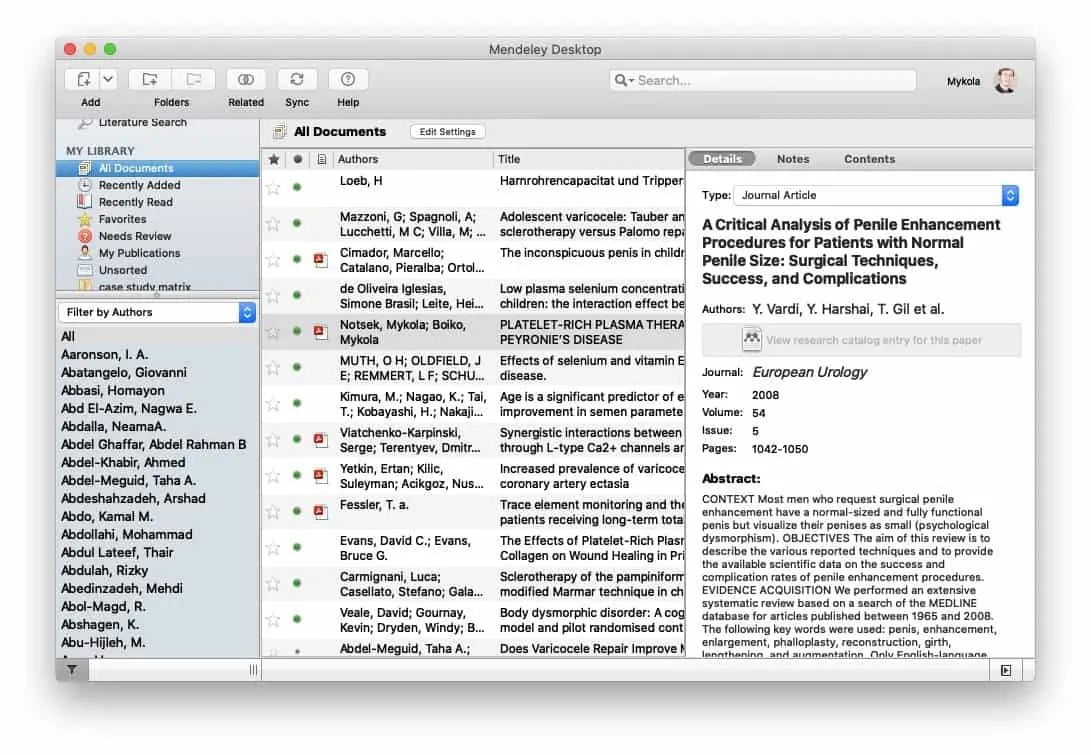Sort documents by Title column
The image size is (1091, 755).
pos(589,159)
